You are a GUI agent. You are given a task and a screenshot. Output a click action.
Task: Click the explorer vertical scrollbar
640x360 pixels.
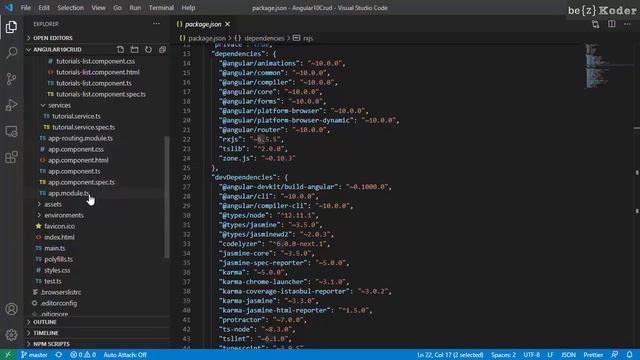167,197
